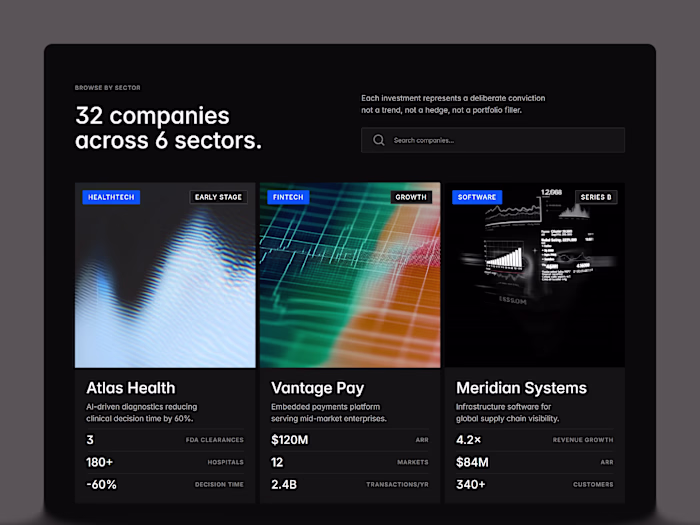Click the SERIES B badge
The width and height of the screenshot is (700, 525).
(x=596, y=197)
